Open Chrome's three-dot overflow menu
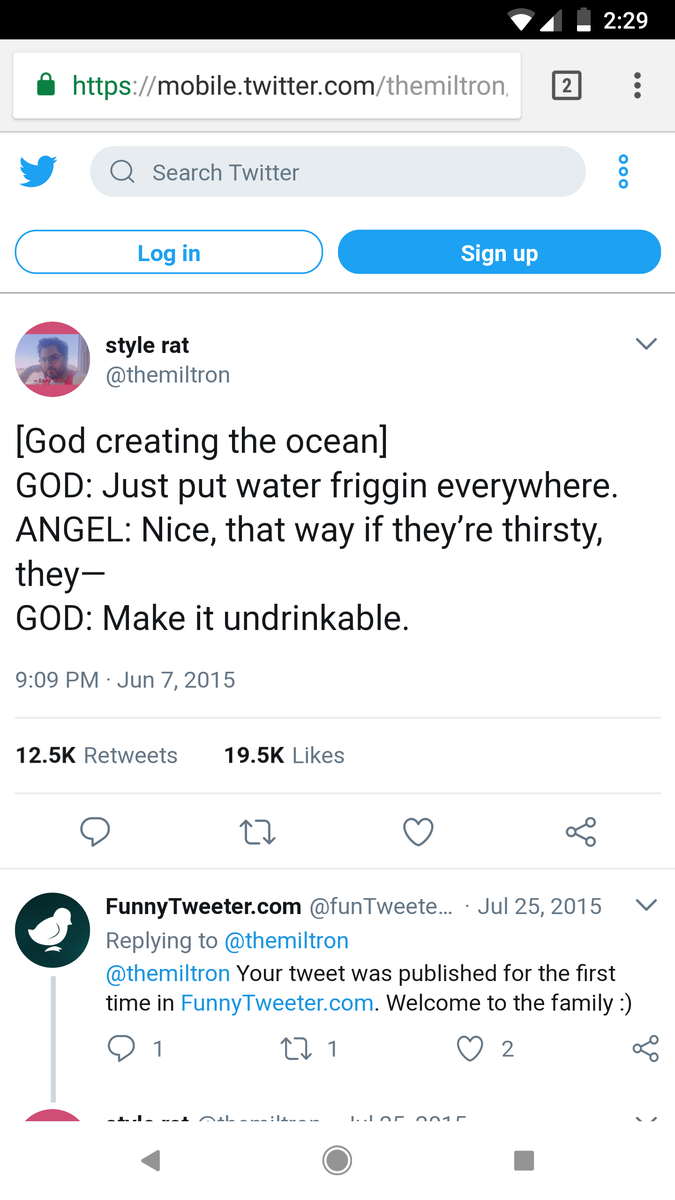Screen dimensions: 675x1200 (637, 86)
